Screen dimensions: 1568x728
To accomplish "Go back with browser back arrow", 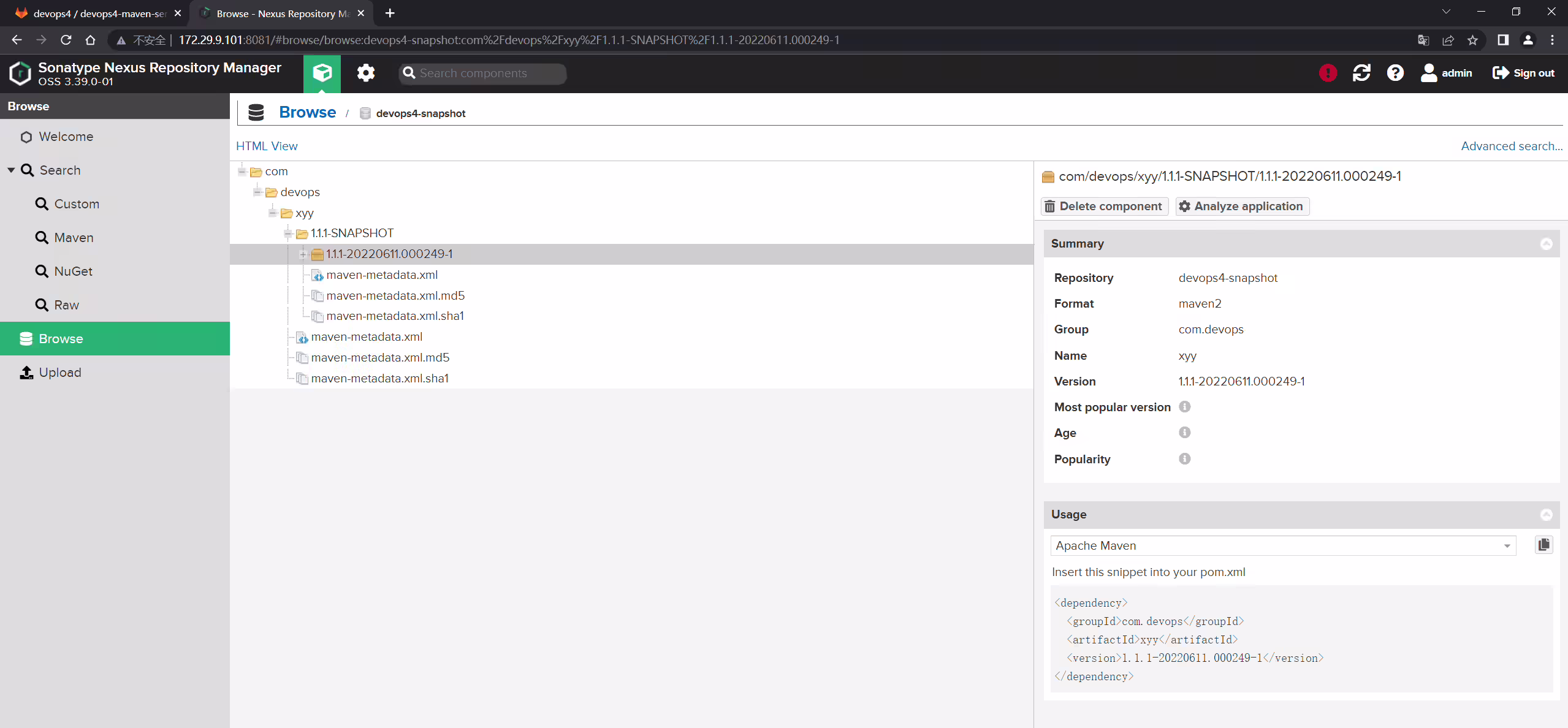I will (x=17, y=40).
